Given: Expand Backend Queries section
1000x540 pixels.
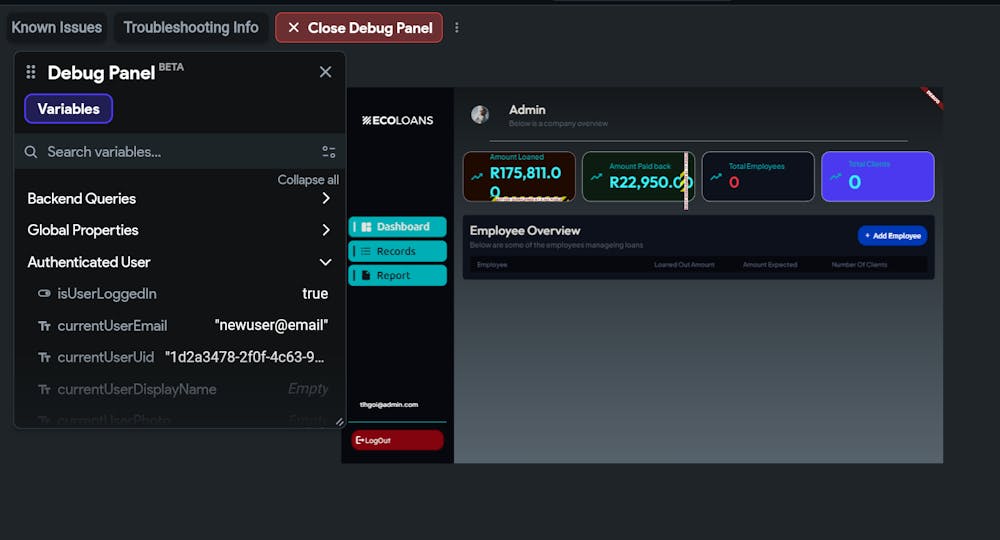Looking at the screenshot, I should point(180,198).
